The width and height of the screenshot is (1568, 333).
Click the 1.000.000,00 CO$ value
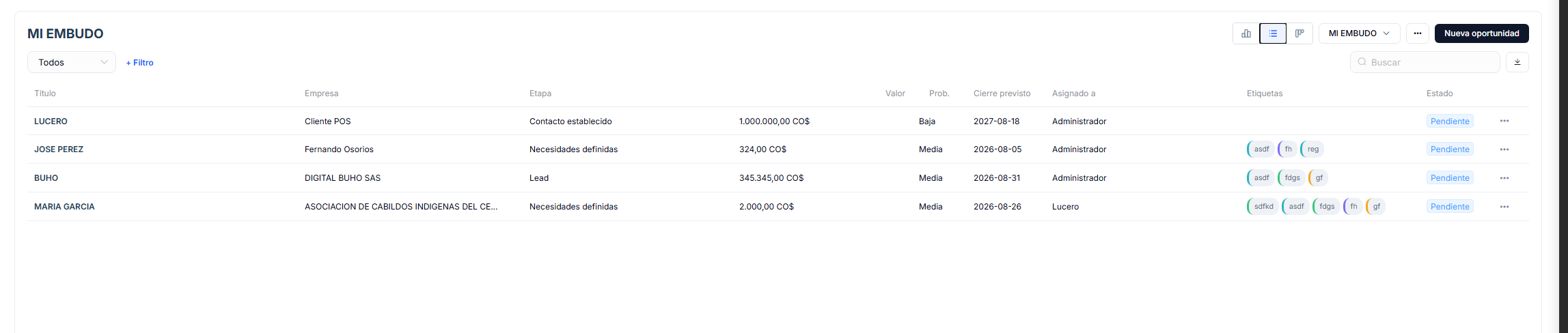click(774, 121)
